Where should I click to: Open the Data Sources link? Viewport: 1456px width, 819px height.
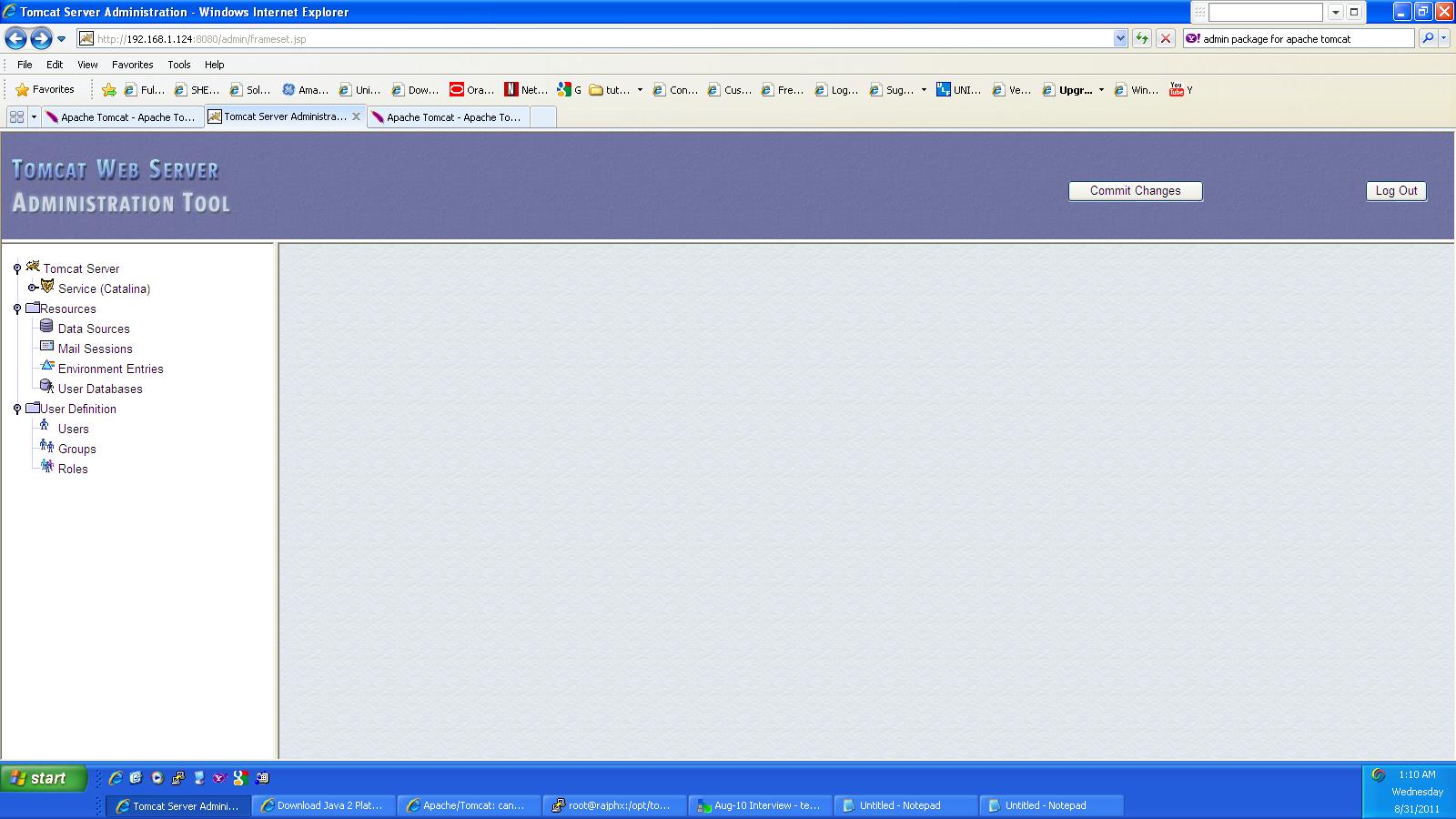94,329
